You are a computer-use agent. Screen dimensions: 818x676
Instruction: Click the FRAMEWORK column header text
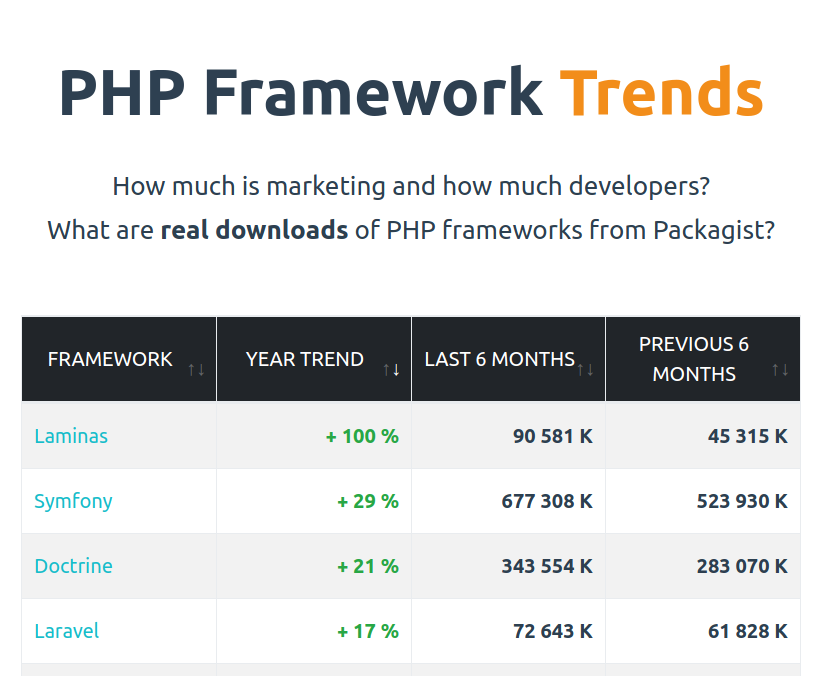pyautogui.click(x=110, y=359)
